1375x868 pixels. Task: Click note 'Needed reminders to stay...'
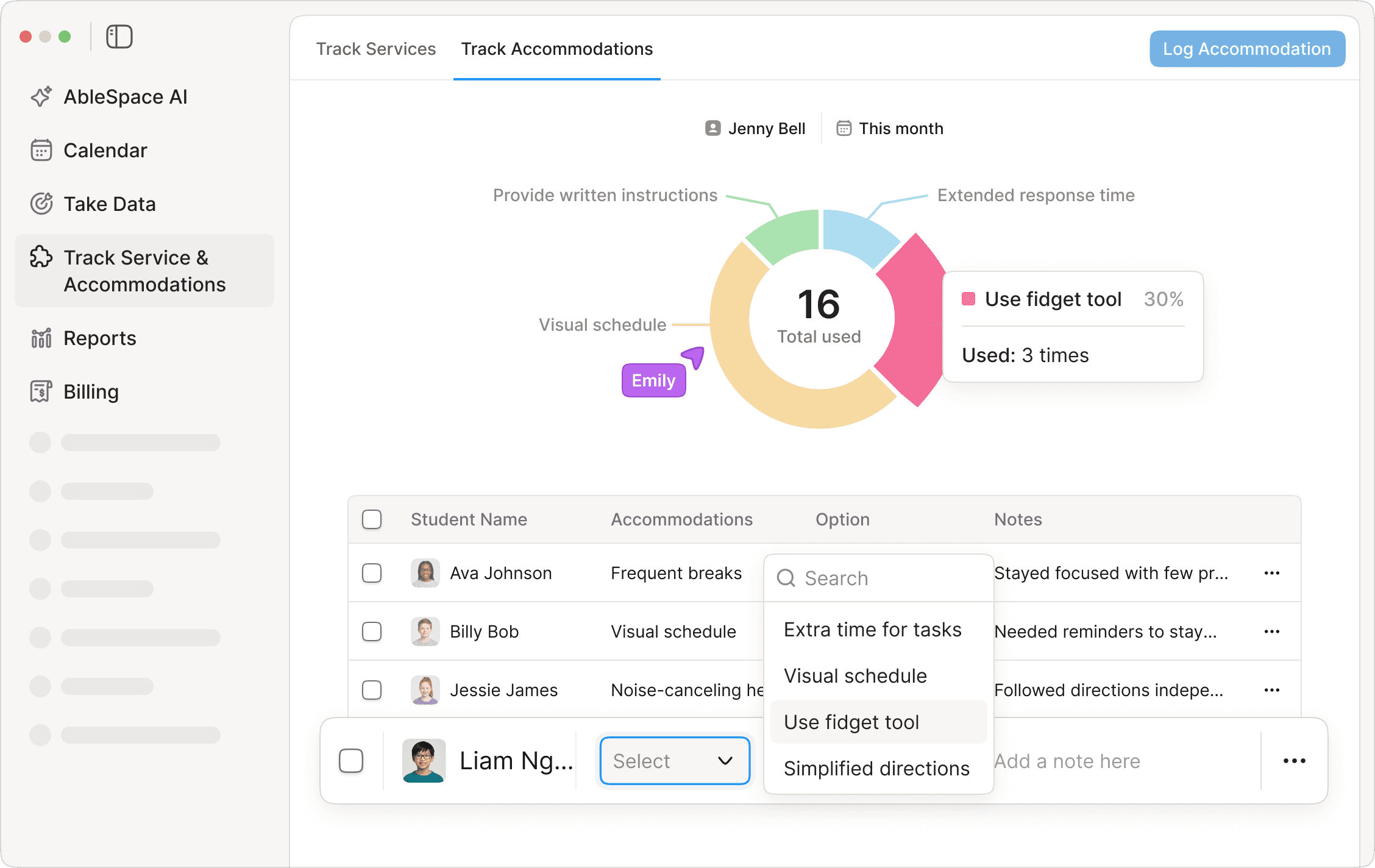pyautogui.click(x=1106, y=631)
